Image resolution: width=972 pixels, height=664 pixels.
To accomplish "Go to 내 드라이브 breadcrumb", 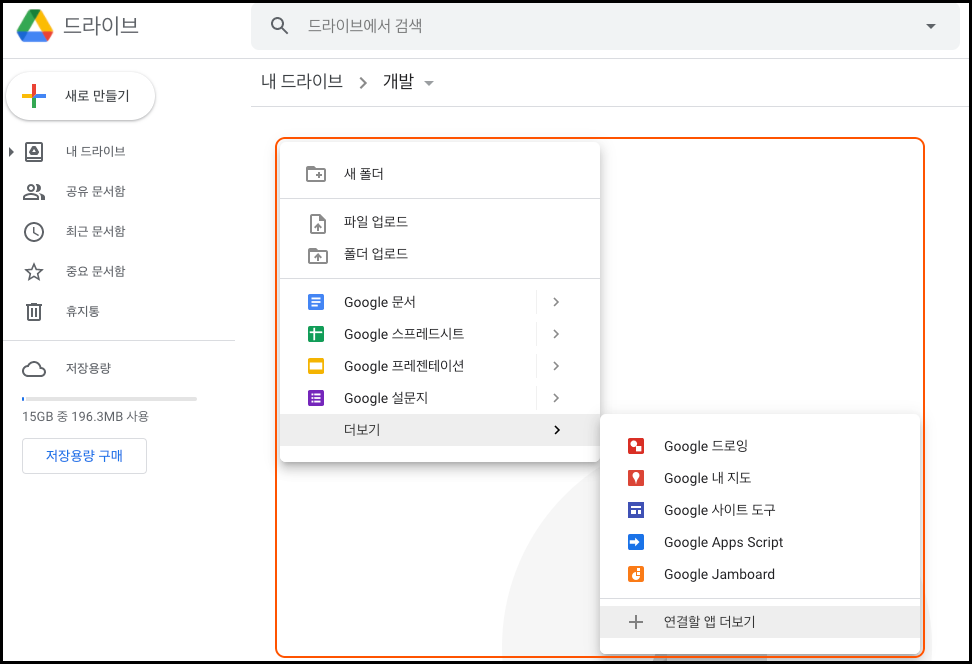I will [x=302, y=81].
